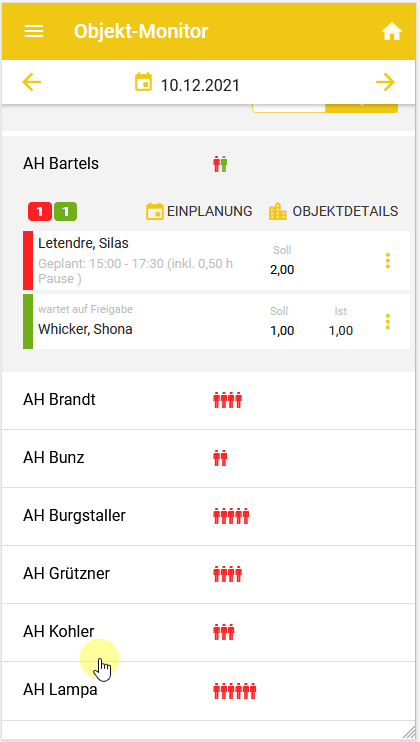Select the AH Lampa row
Image resolution: width=420 pixels, height=742 pixels.
[x=209, y=691]
